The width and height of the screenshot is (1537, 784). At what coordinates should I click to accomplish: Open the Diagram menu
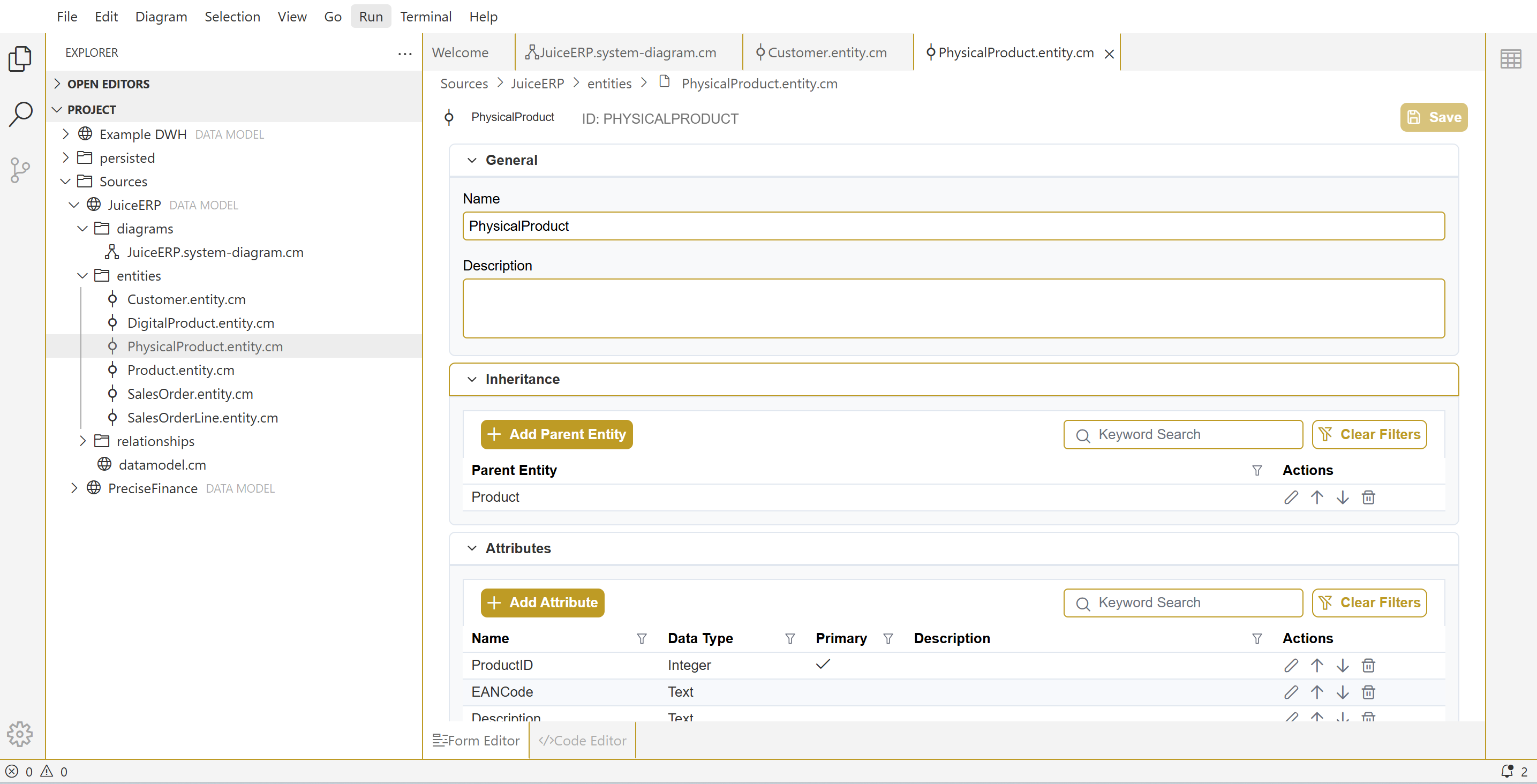click(x=161, y=17)
